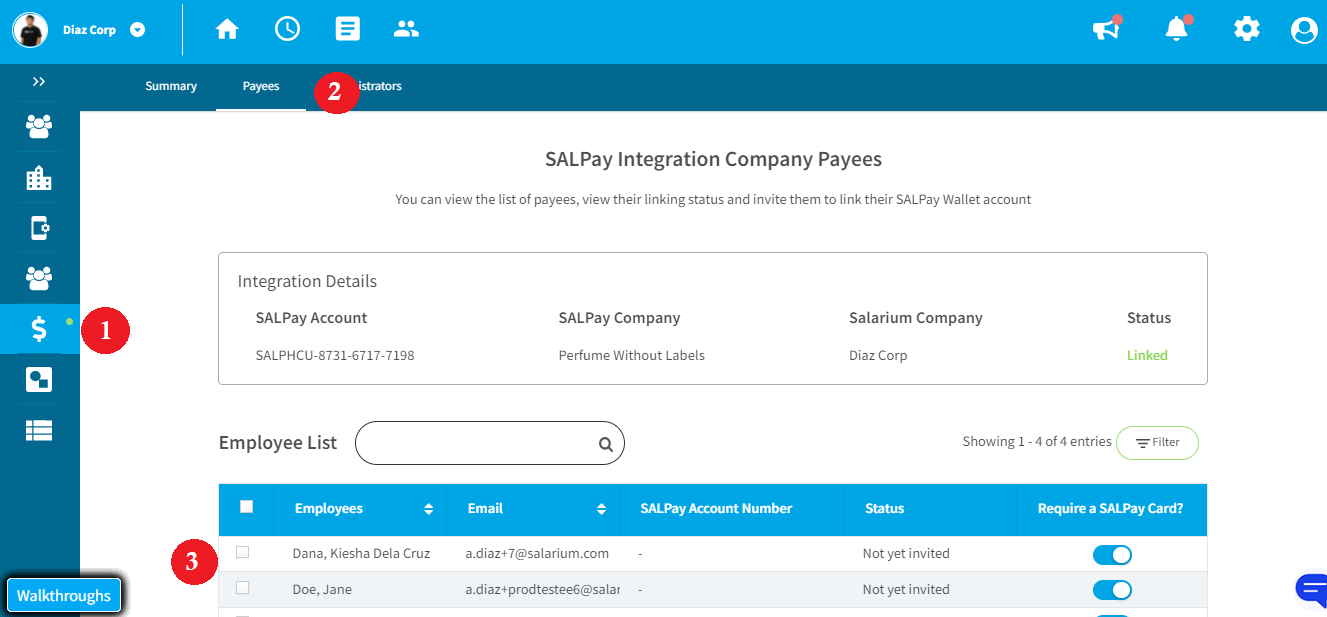
Task: Open the first people-group sidebar icon
Action: [39, 126]
